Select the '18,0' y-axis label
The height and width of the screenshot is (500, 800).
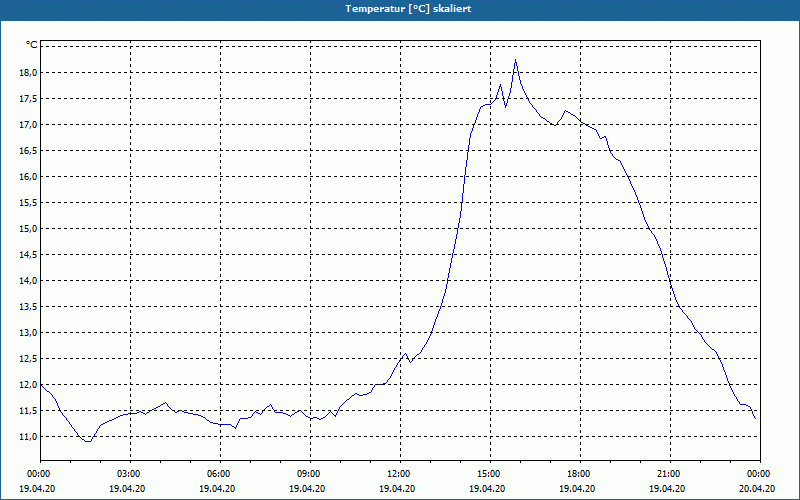click(x=29, y=72)
